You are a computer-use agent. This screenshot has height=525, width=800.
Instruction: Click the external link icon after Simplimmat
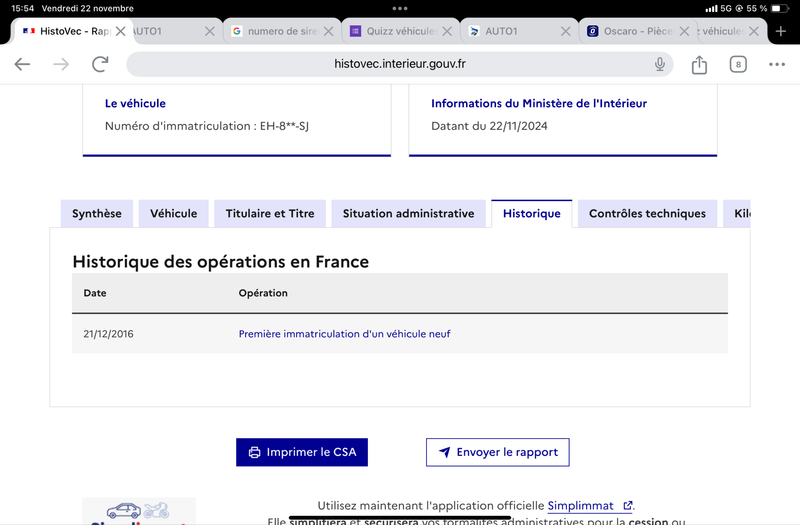[628, 506]
